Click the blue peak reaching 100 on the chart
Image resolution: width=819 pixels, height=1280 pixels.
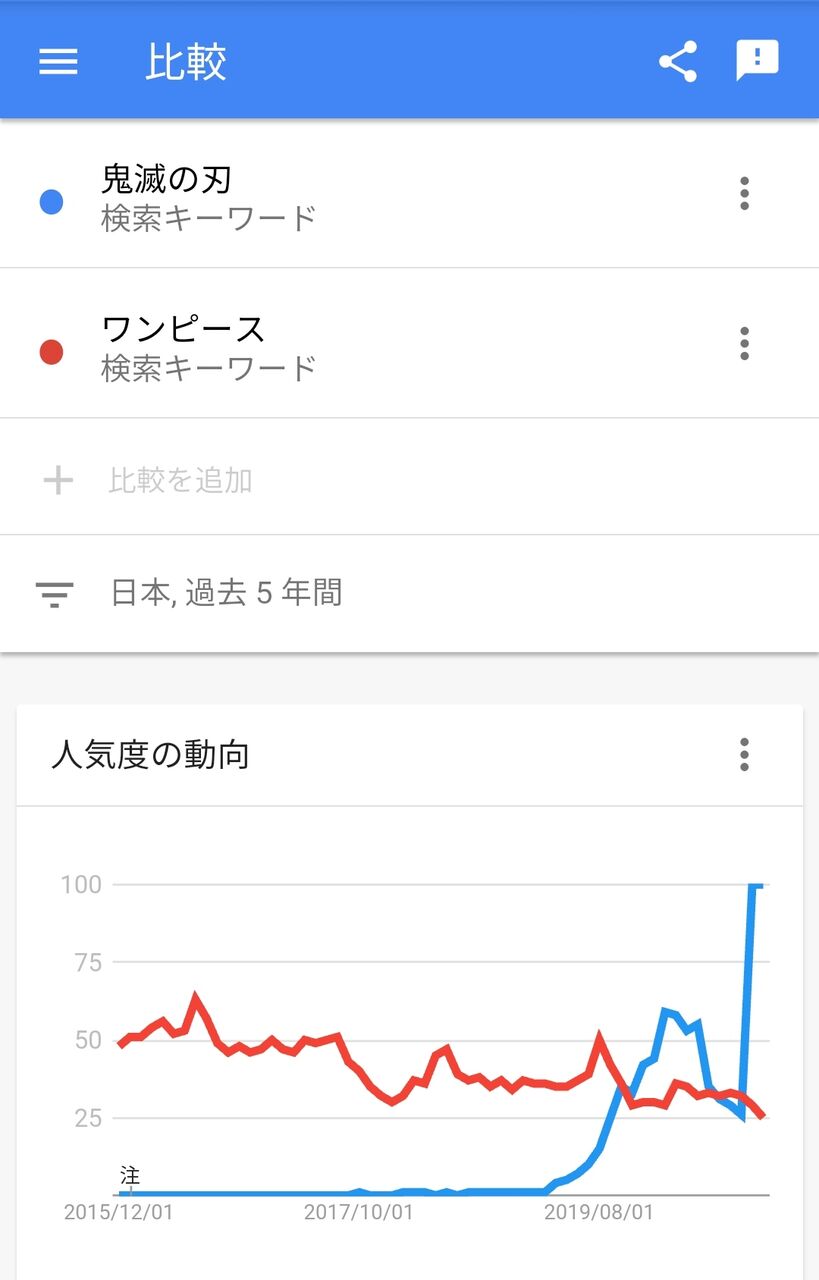coord(757,884)
